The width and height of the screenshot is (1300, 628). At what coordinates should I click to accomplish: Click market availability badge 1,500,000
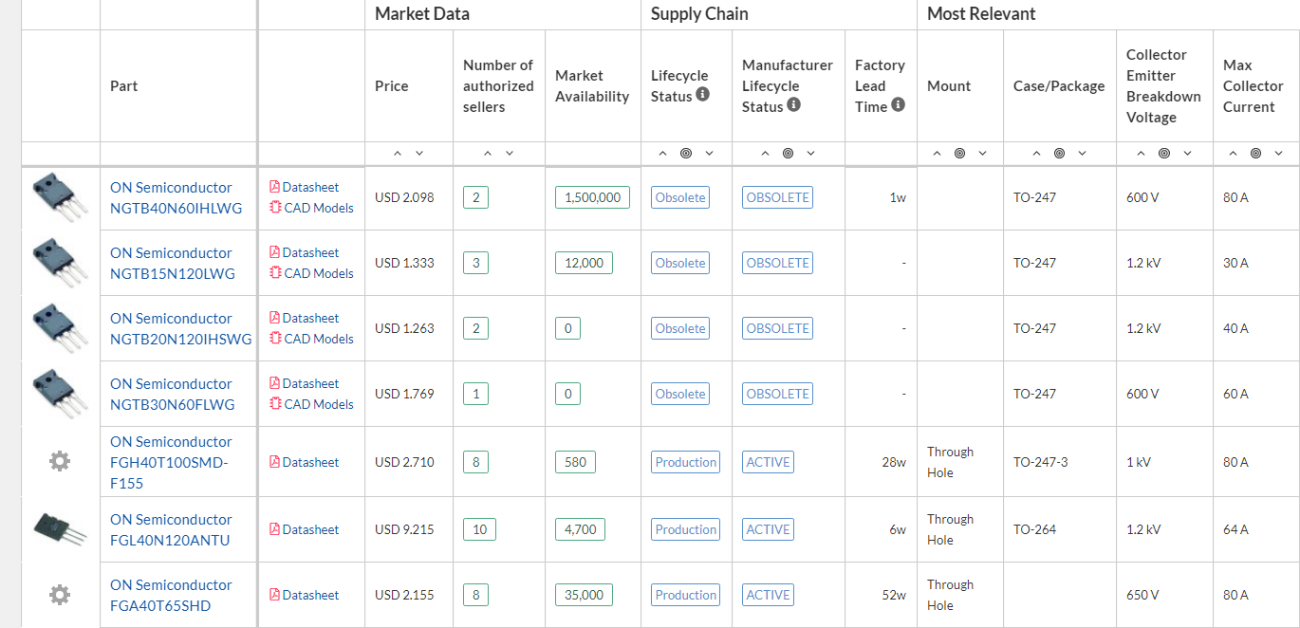[592, 198]
